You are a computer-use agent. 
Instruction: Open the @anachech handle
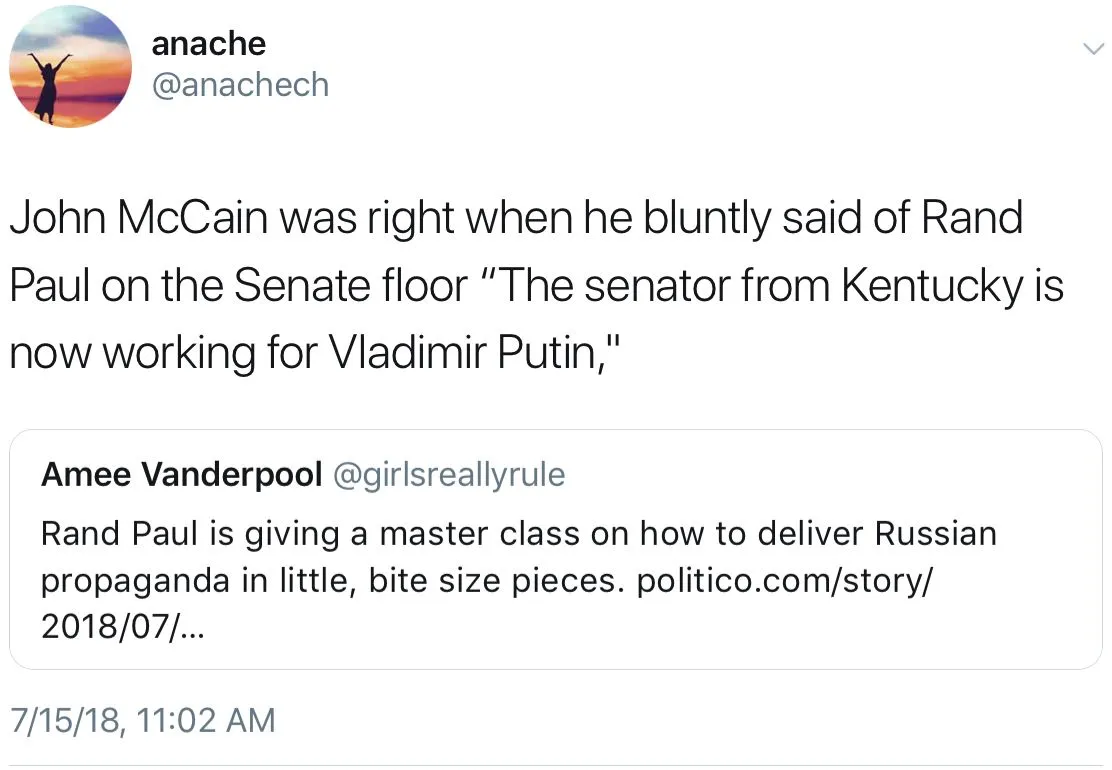(240, 86)
